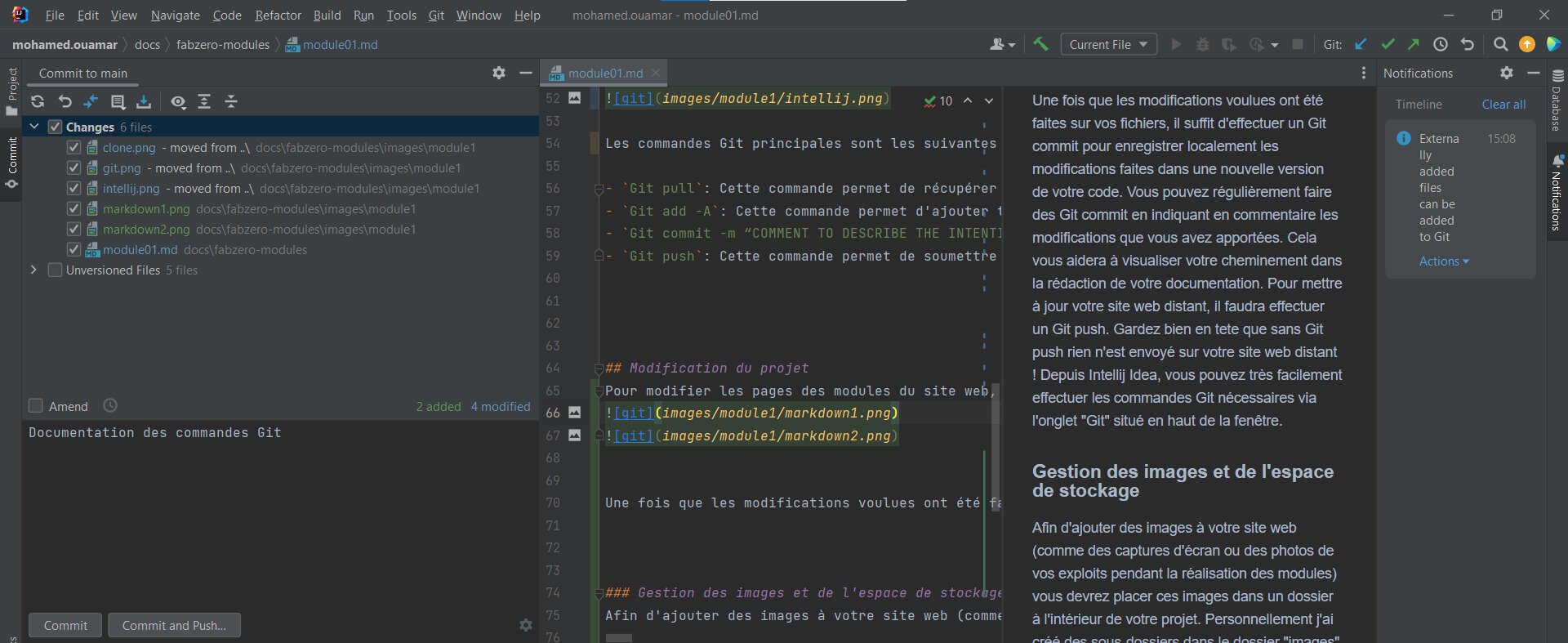Uncheck the intellij.png file checkbox

(73, 188)
